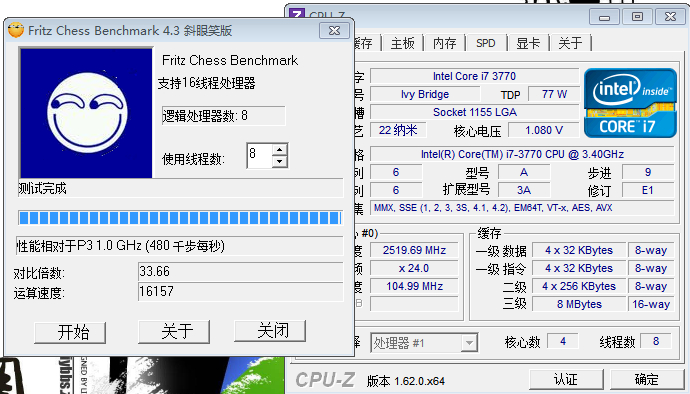The width and height of the screenshot is (690, 394).
Task: Open the 显卡 tab
Action: tap(528, 43)
